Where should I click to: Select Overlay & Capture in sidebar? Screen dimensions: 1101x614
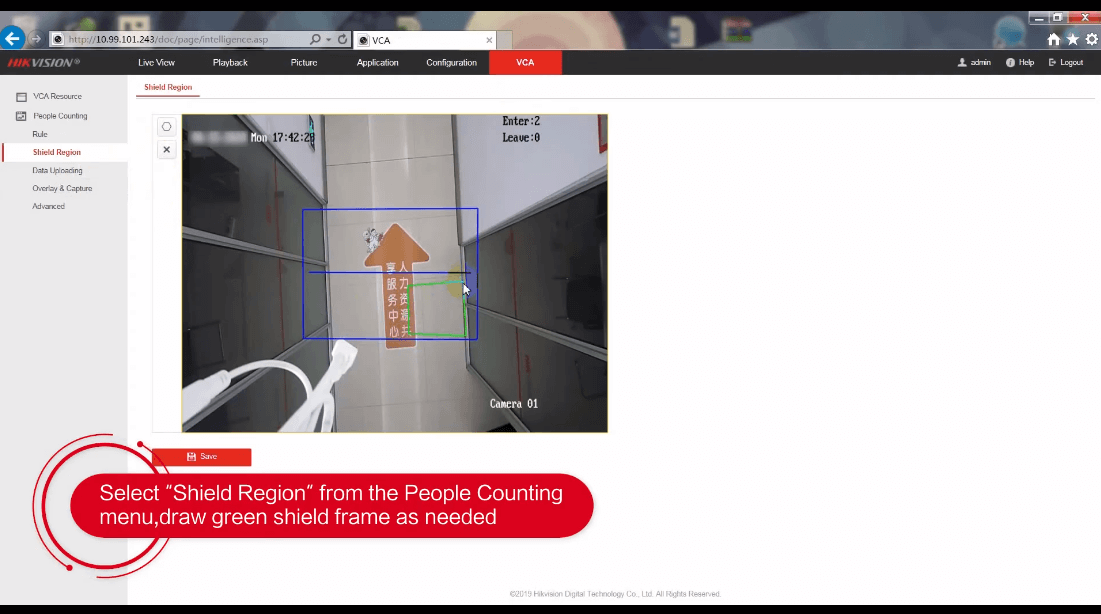click(62, 188)
